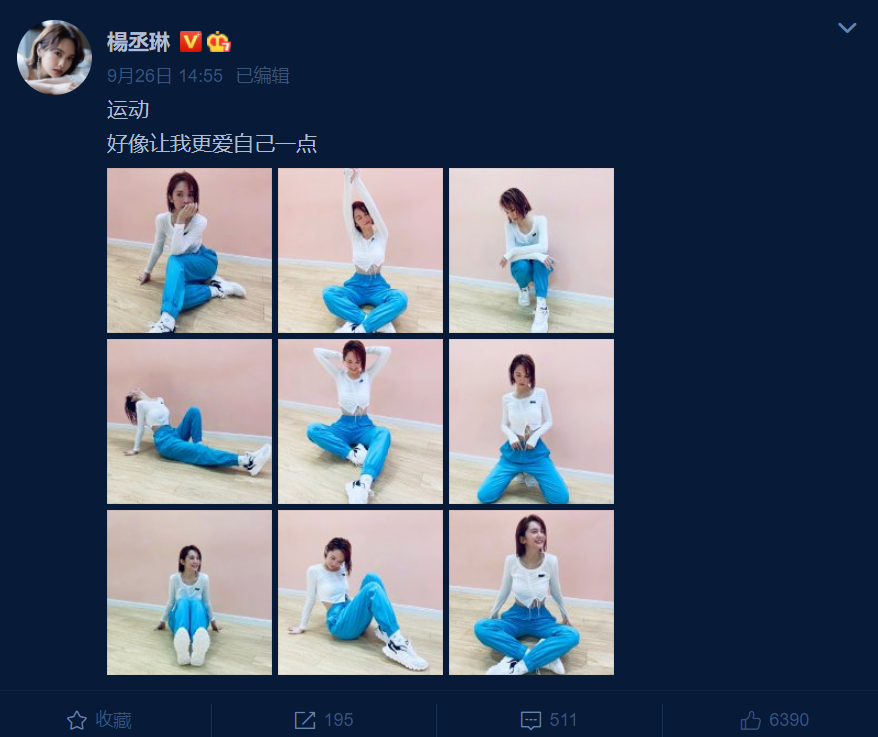Image resolution: width=878 pixels, height=737 pixels.
Task: Click the comment bubble icon
Action: coord(531,720)
